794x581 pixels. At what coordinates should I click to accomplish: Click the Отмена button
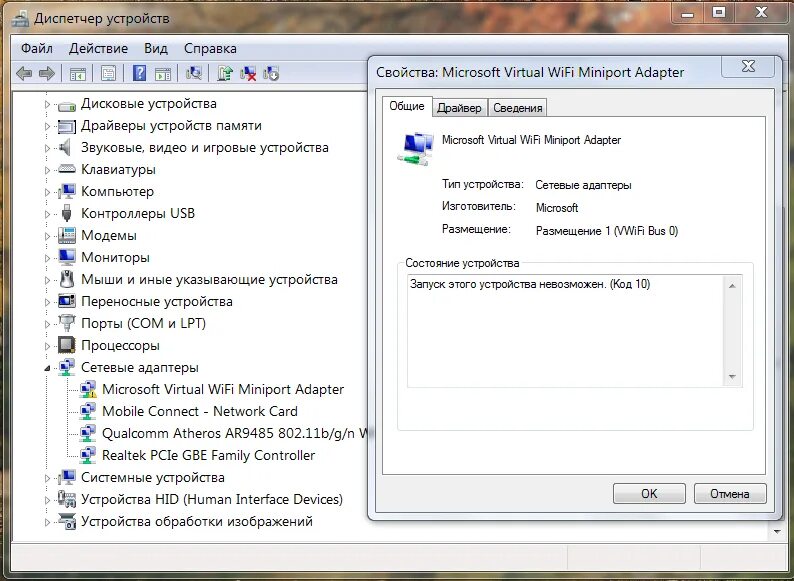730,493
